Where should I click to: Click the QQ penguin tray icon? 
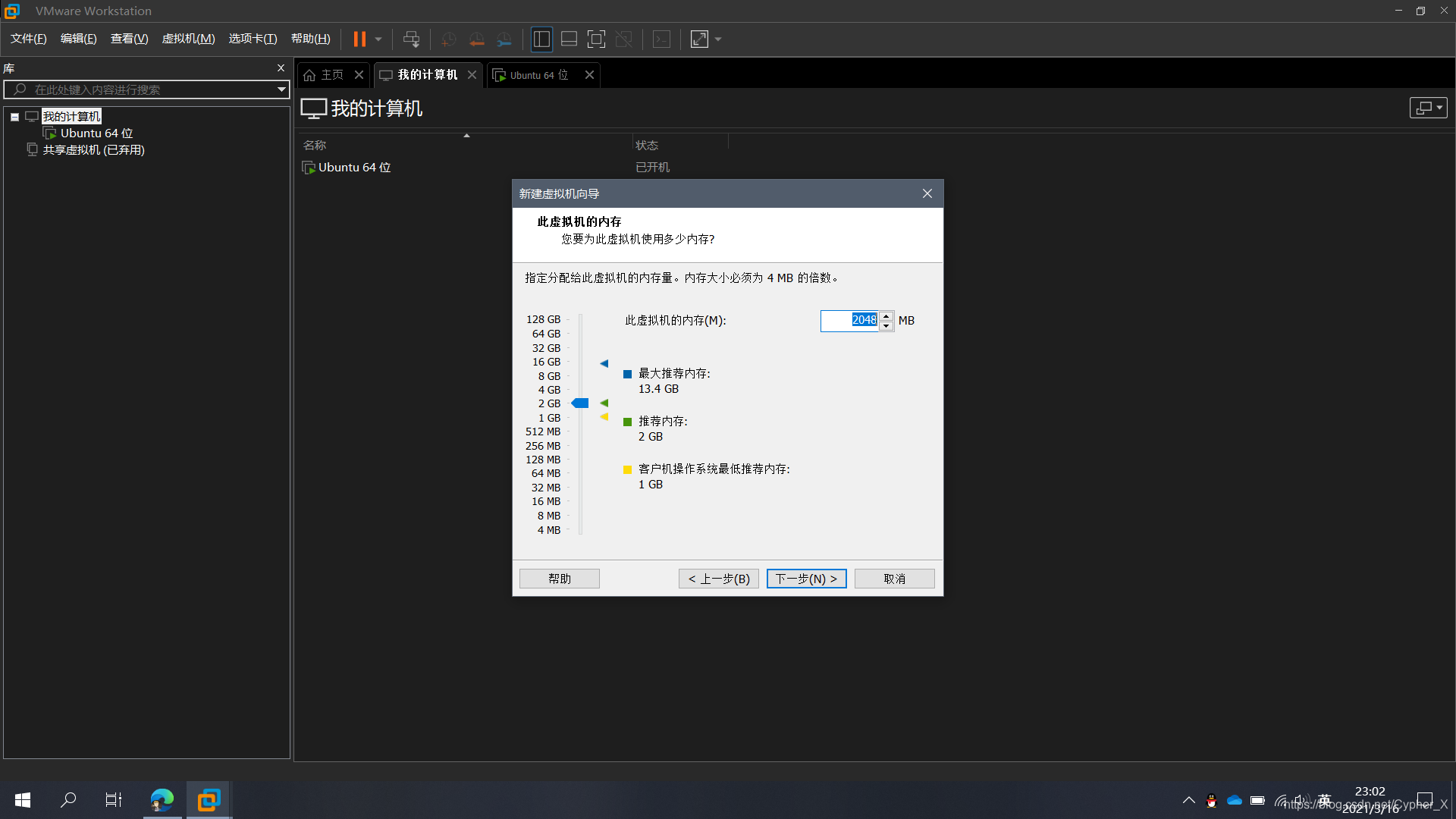[x=1212, y=800]
